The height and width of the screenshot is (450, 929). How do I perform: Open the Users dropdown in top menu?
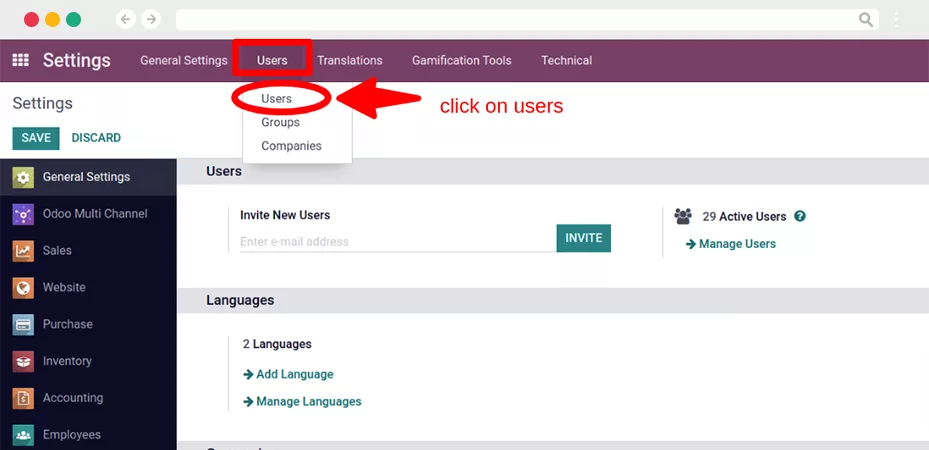[272, 60]
